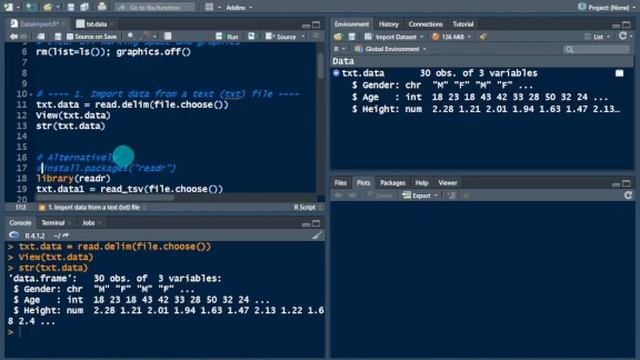Open section navigator '1. Import data from a text'
Viewport: 640px width, 360px height.
92,207
